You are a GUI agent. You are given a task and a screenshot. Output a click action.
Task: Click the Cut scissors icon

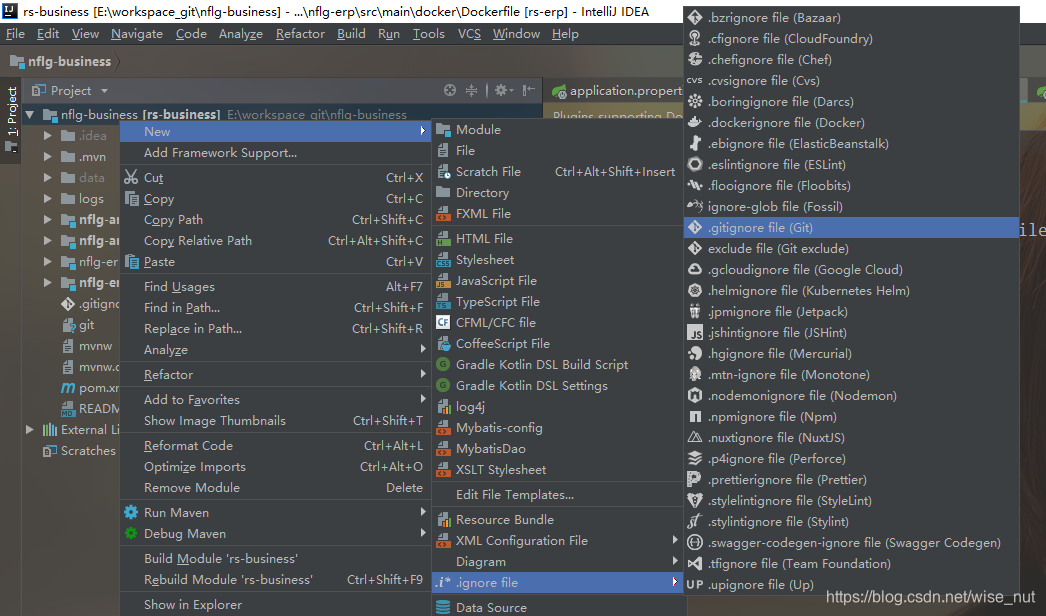tap(131, 178)
